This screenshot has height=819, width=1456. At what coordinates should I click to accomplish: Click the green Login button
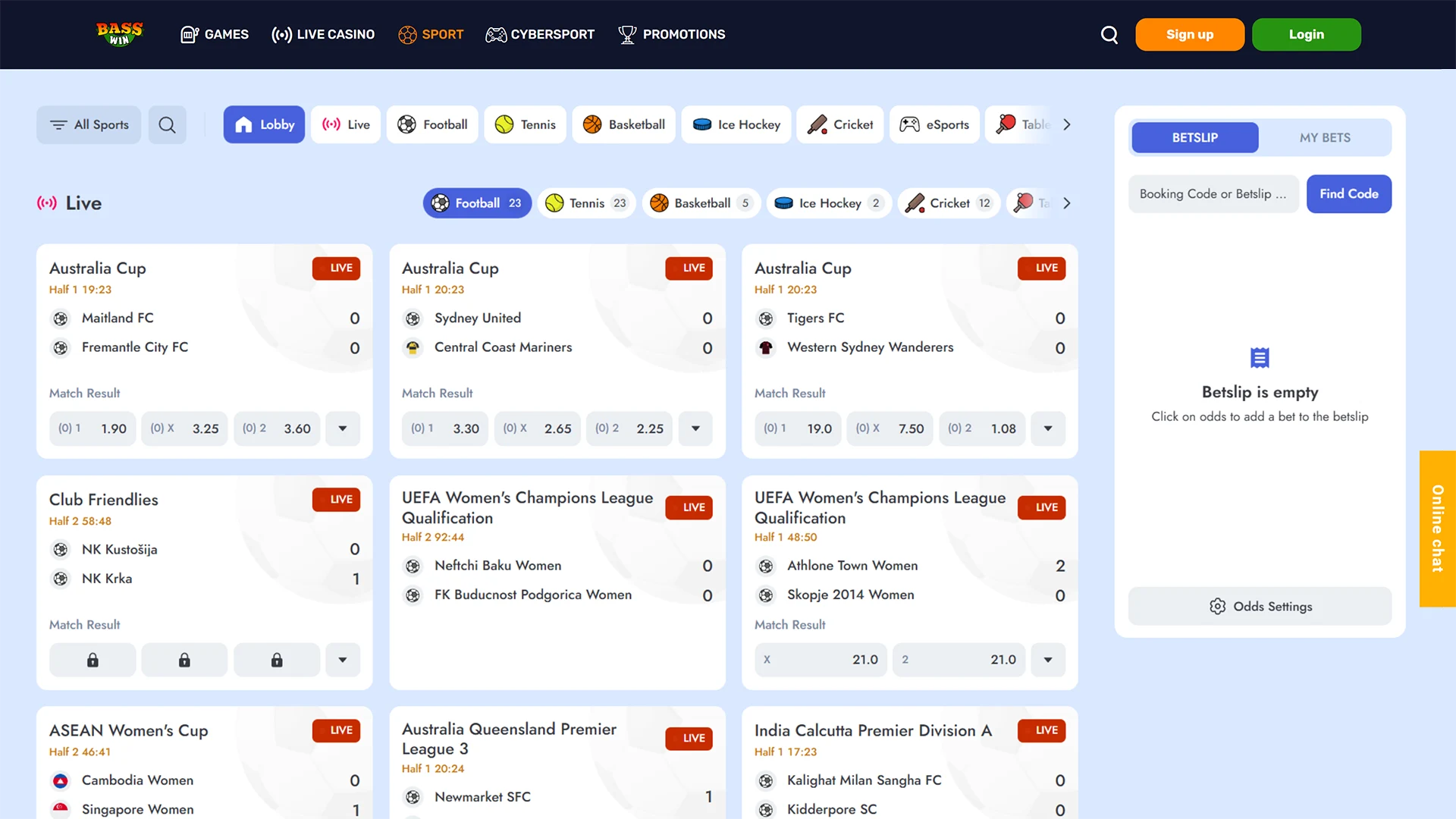[1307, 35]
